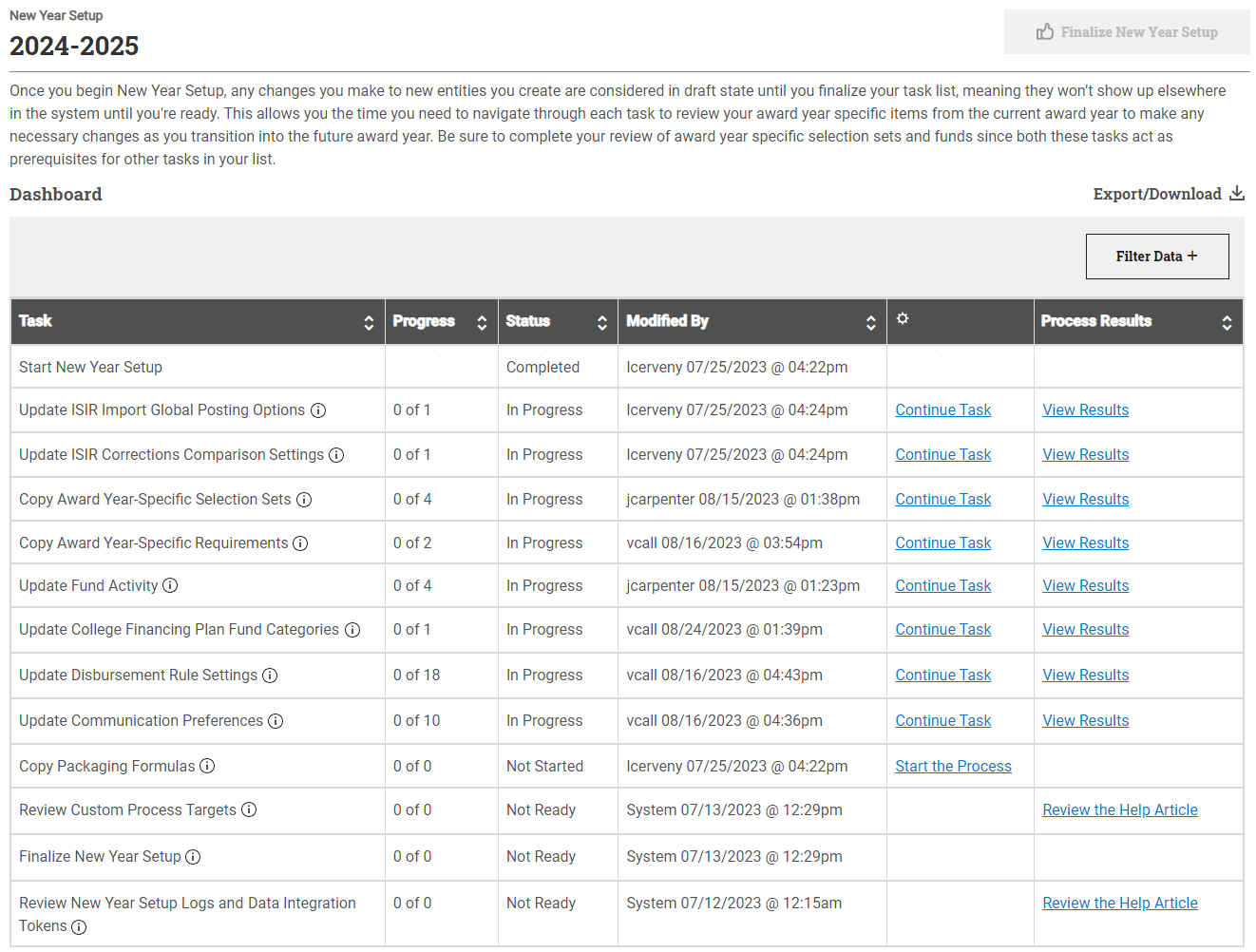Image resolution: width=1256 pixels, height=952 pixels.
Task: Click info icon for Review Custom Process Targets
Action: tap(249, 809)
